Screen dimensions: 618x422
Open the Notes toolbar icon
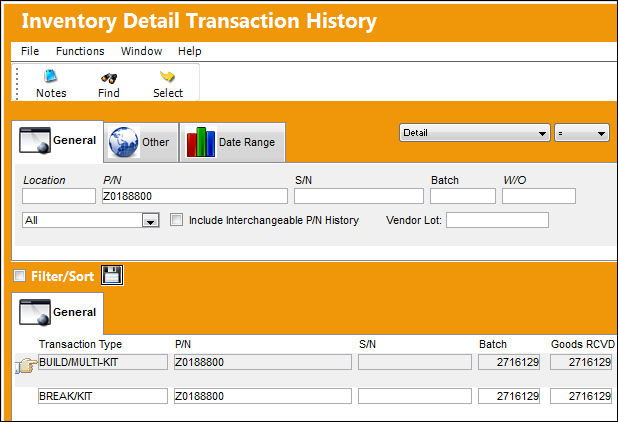(x=51, y=76)
